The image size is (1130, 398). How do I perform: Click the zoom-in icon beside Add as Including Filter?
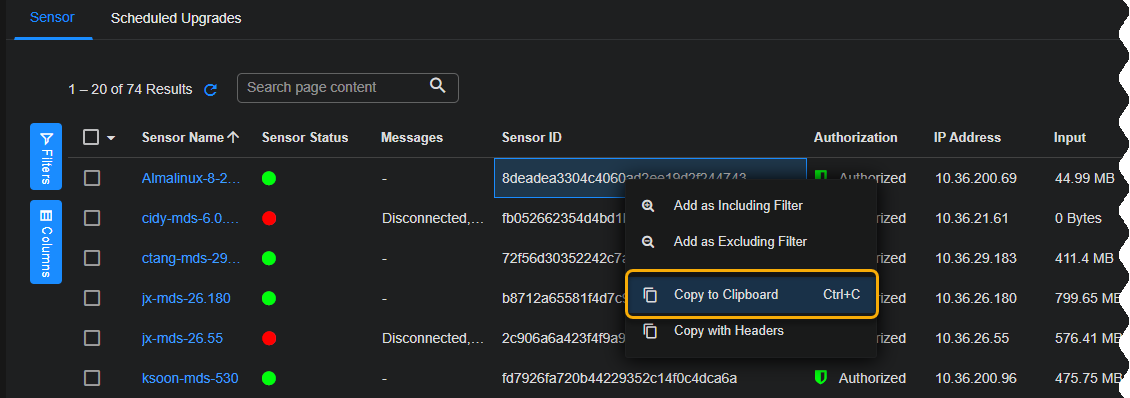[649, 206]
